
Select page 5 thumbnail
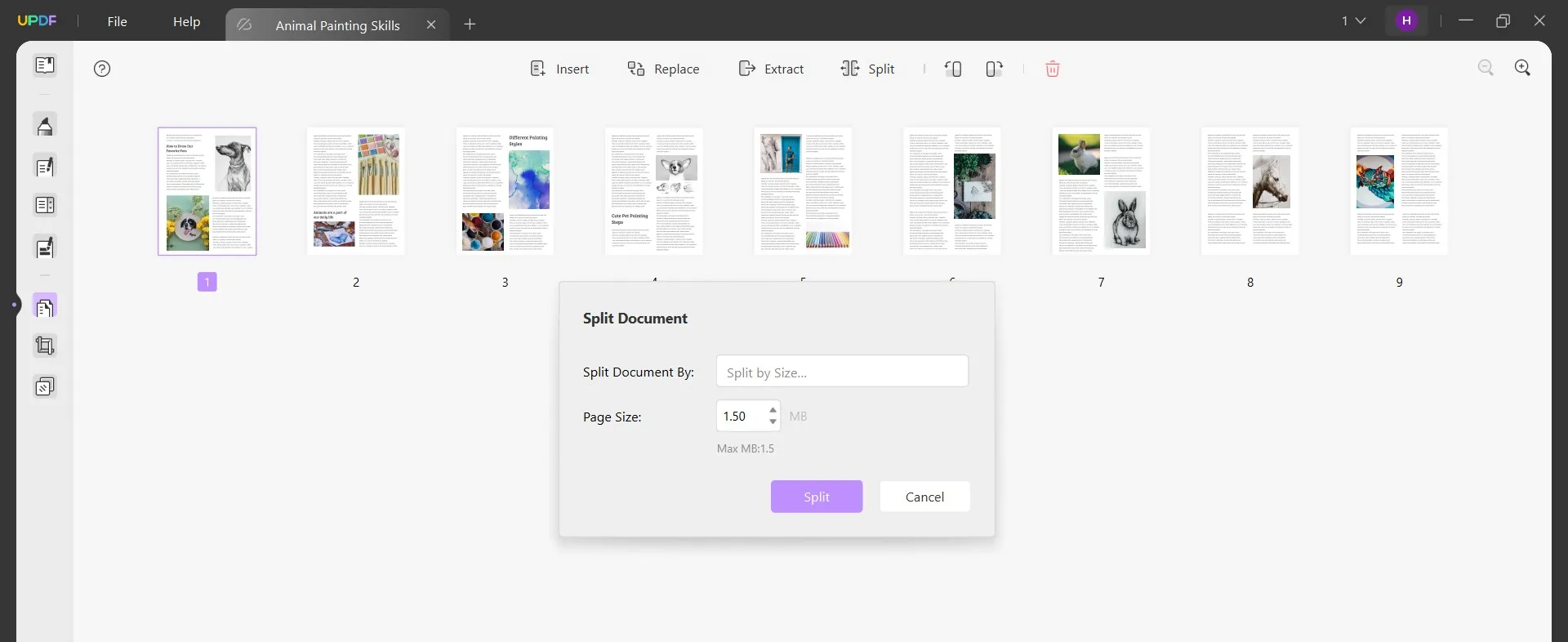tap(803, 191)
